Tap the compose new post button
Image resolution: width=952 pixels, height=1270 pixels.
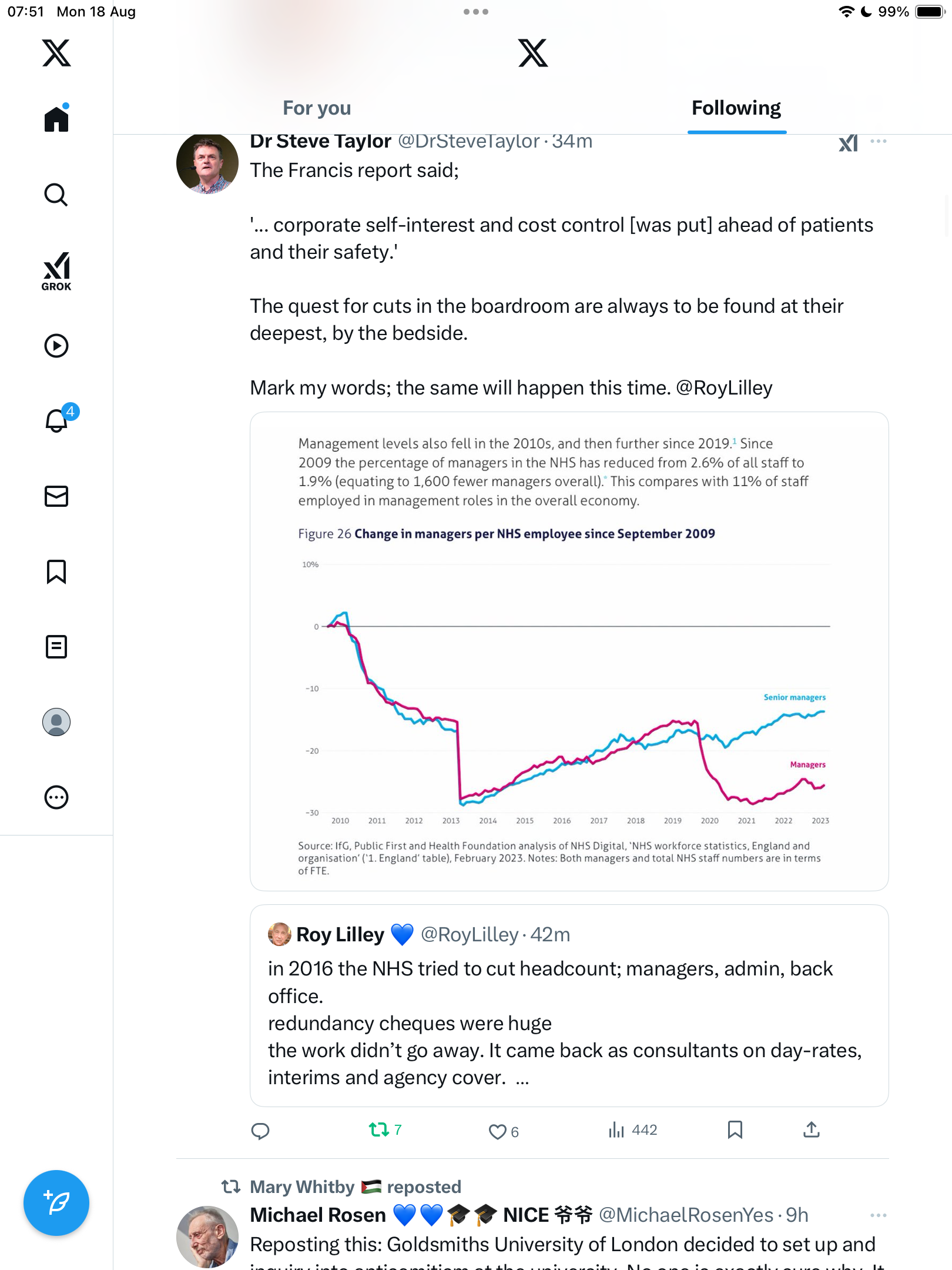[56, 1203]
